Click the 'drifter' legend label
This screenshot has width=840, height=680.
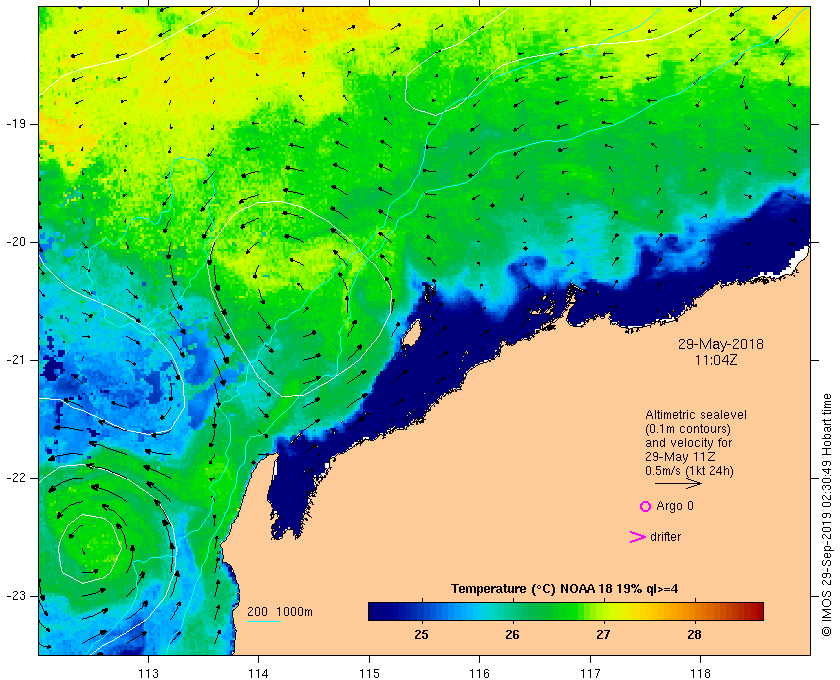[x=665, y=537]
